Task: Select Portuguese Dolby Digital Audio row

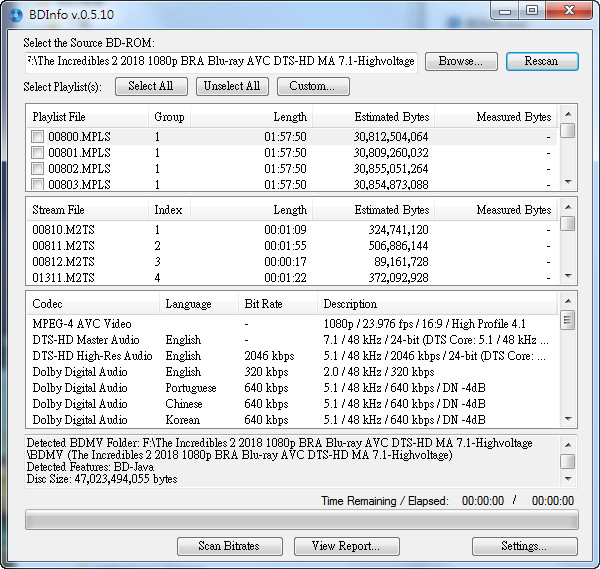Action: pos(292,388)
